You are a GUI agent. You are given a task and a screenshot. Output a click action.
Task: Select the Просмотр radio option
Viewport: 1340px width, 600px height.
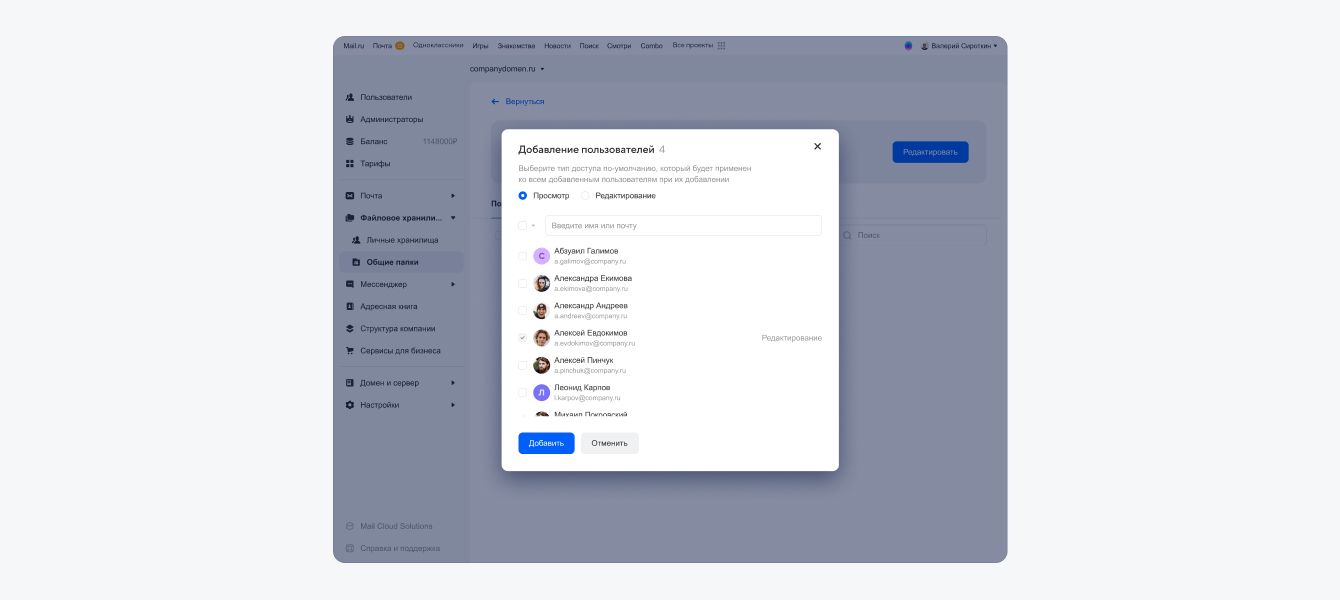pos(523,195)
